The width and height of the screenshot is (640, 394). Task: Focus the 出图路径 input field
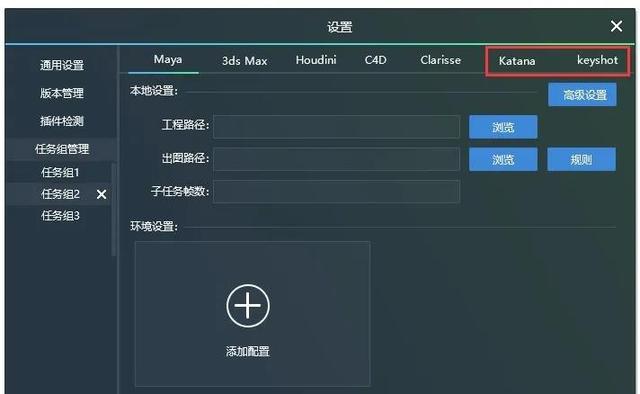coord(337,159)
